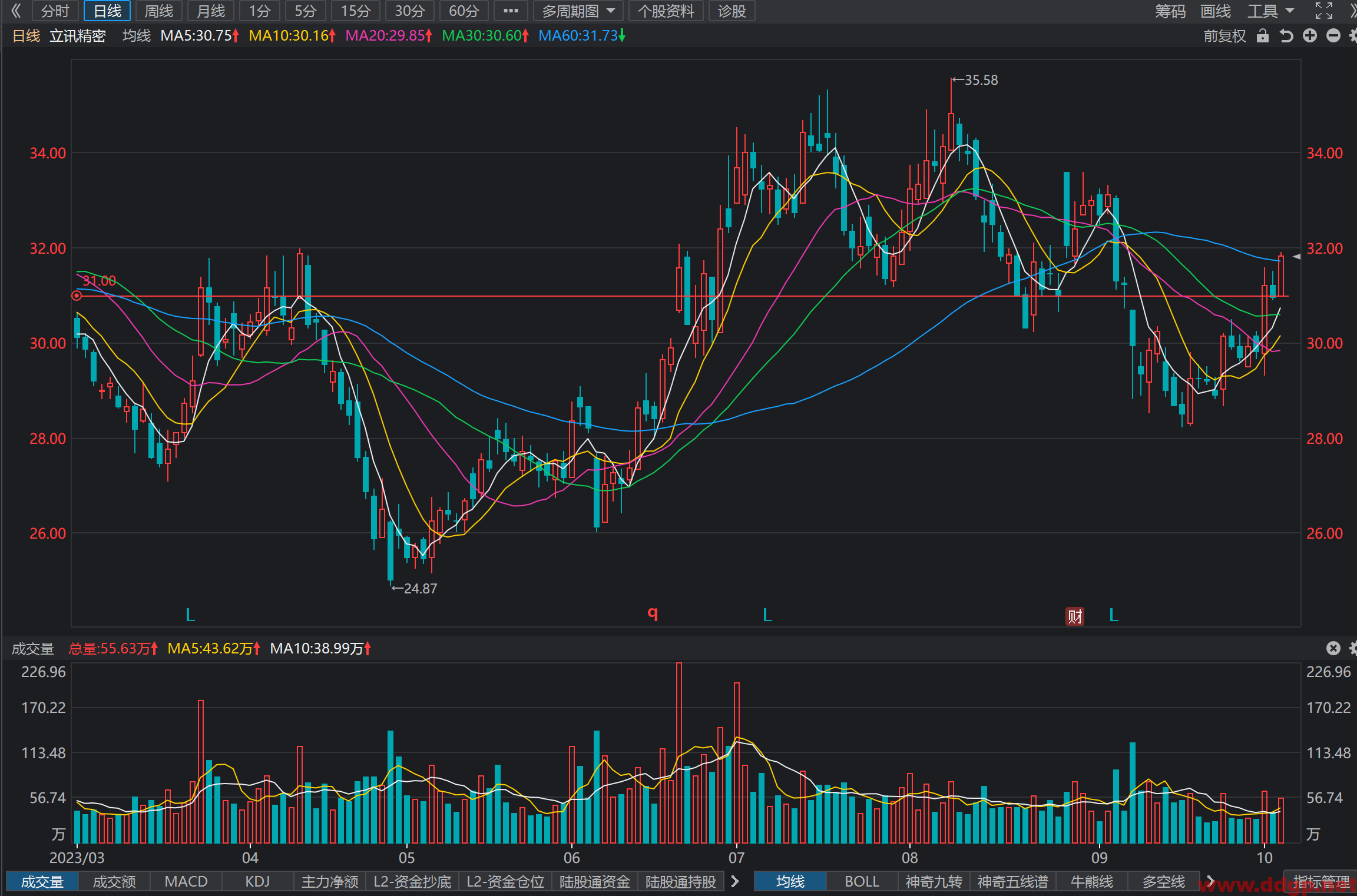This screenshot has height=896, width=1357.
Task: Click the 诊股 diagnosis button
Action: pos(732,11)
